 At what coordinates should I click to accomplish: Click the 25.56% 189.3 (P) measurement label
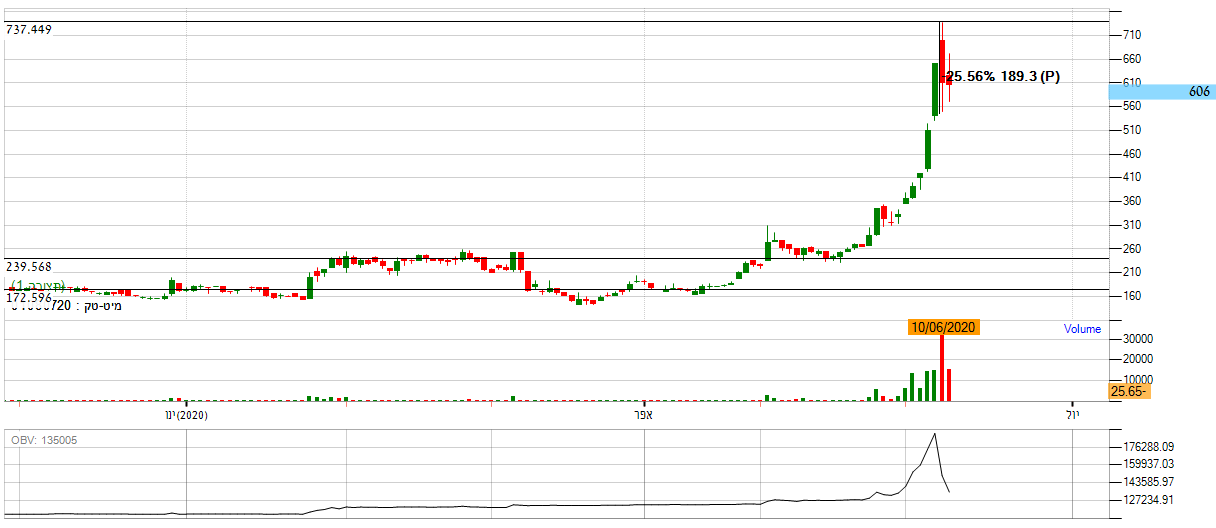pyautogui.click(x=1002, y=76)
